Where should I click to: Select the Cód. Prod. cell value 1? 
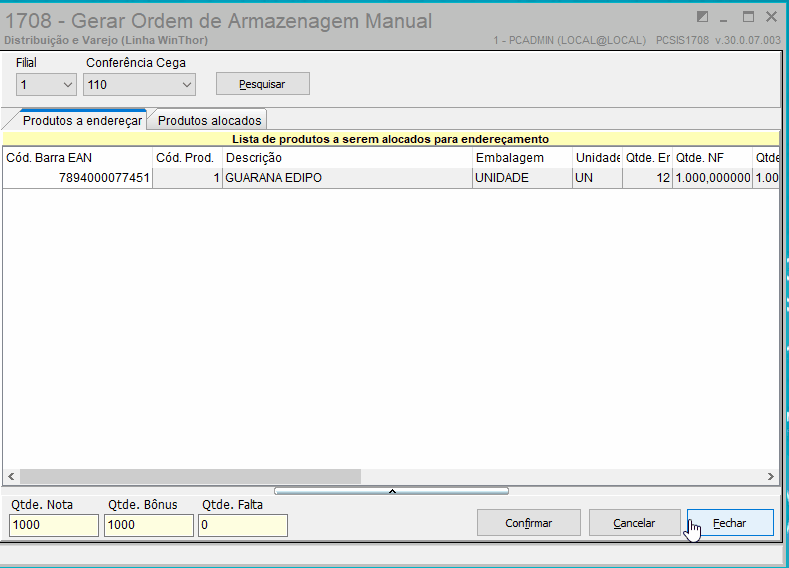[x=187, y=178]
